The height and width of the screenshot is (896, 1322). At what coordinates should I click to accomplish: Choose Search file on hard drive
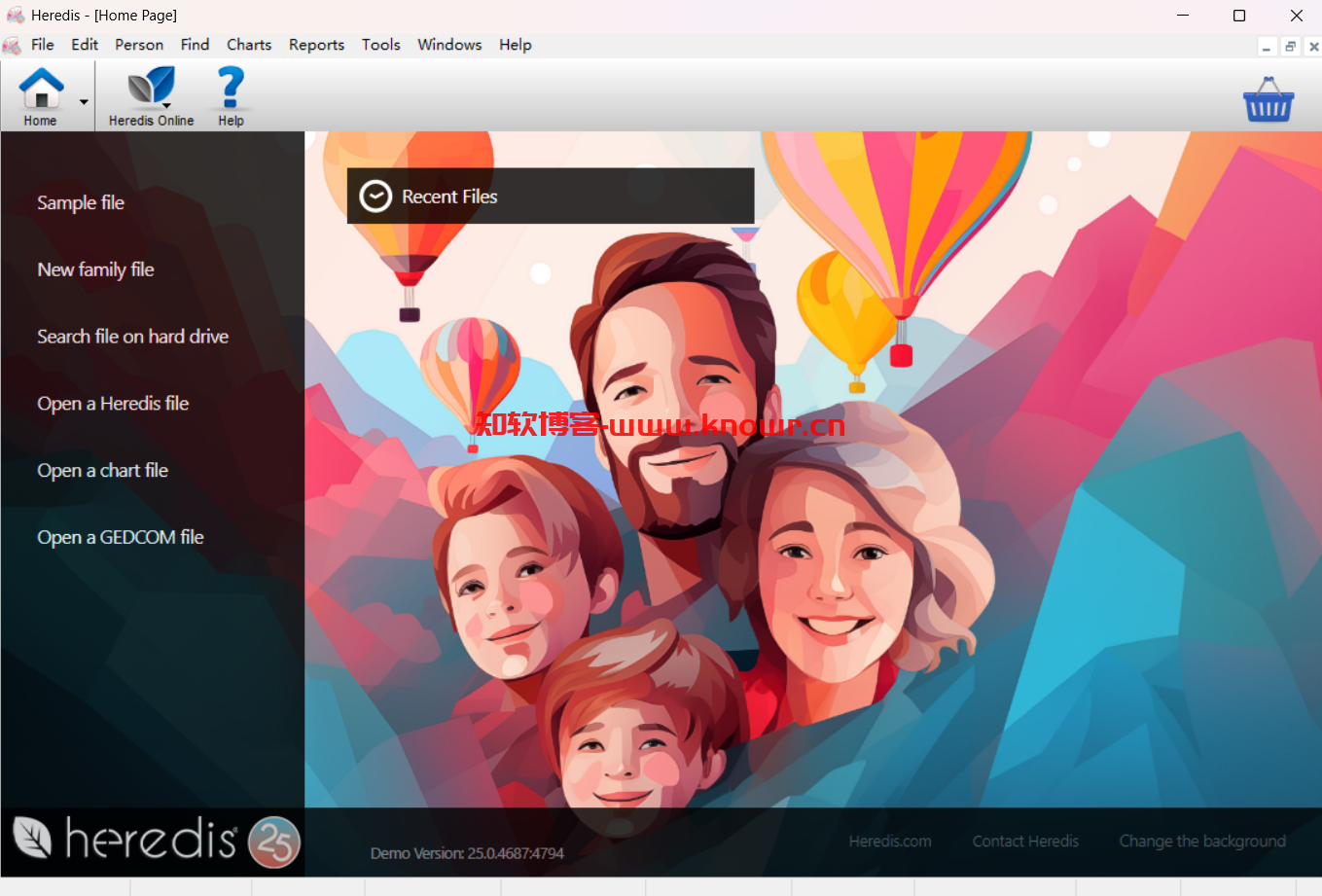click(133, 337)
